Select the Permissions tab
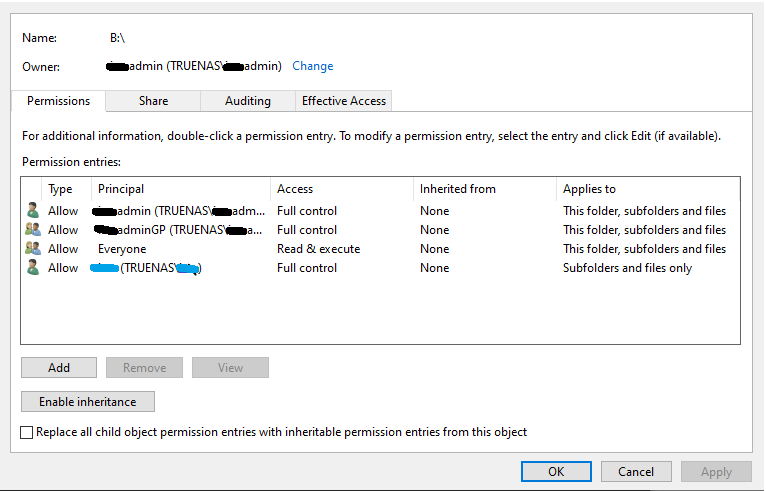Image resolution: width=766 pixels, height=491 pixels. point(58,101)
